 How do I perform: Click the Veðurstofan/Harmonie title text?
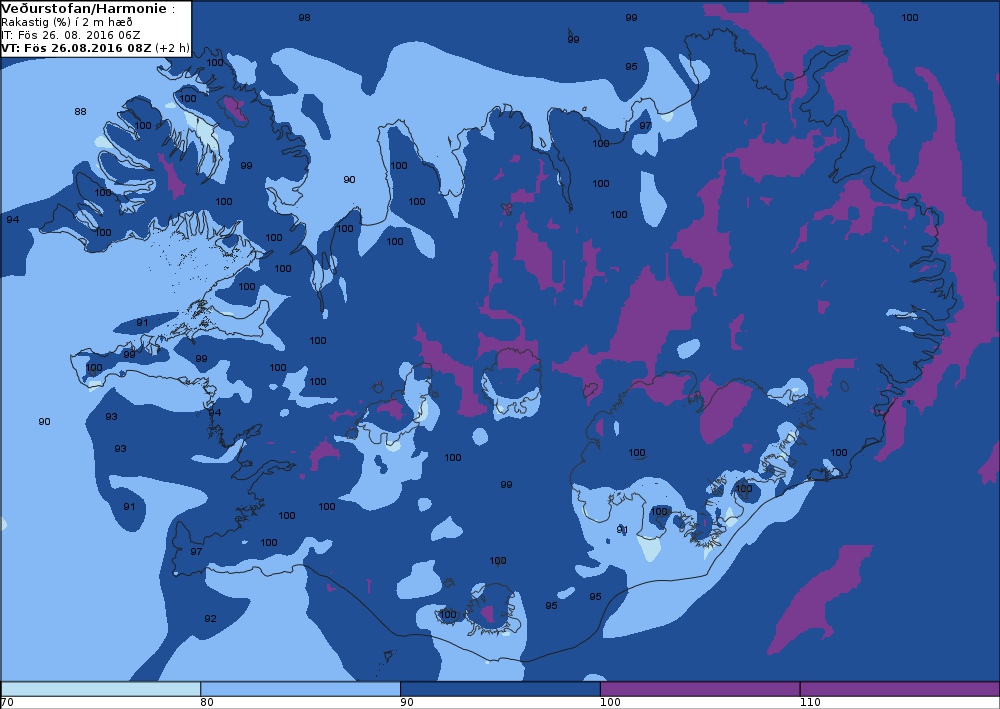[x=87, y=9]
